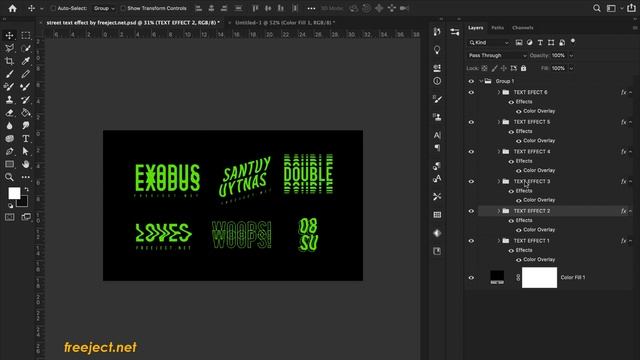The height and width of the screenshot is (360, 640).
Task: Select the Paint Bucket tool
Action: 26,113
